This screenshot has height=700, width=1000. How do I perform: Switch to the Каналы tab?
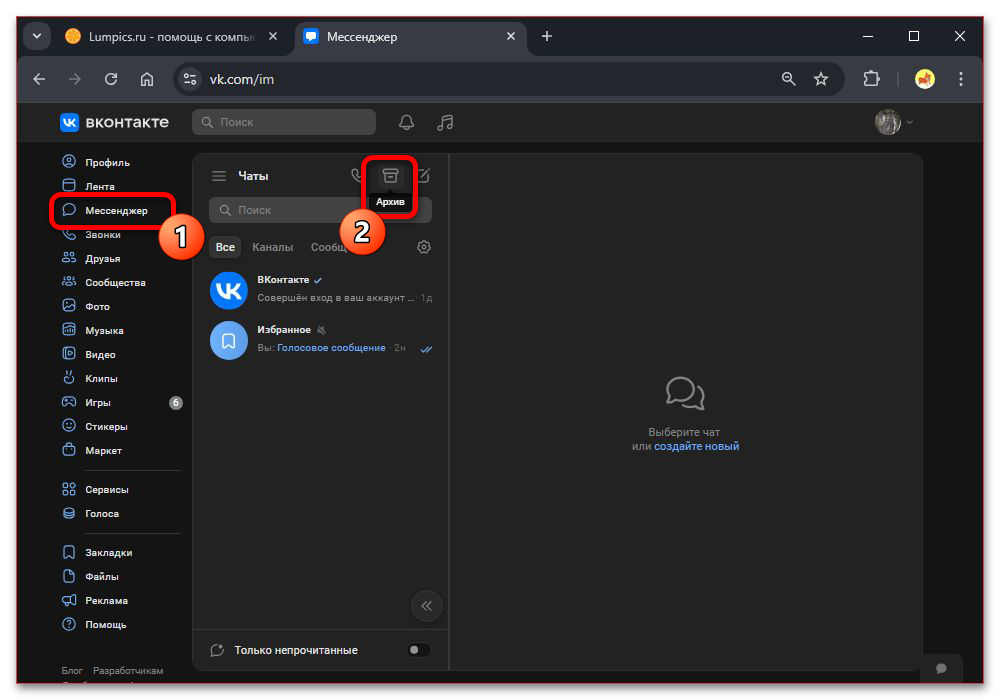[272, 247]
